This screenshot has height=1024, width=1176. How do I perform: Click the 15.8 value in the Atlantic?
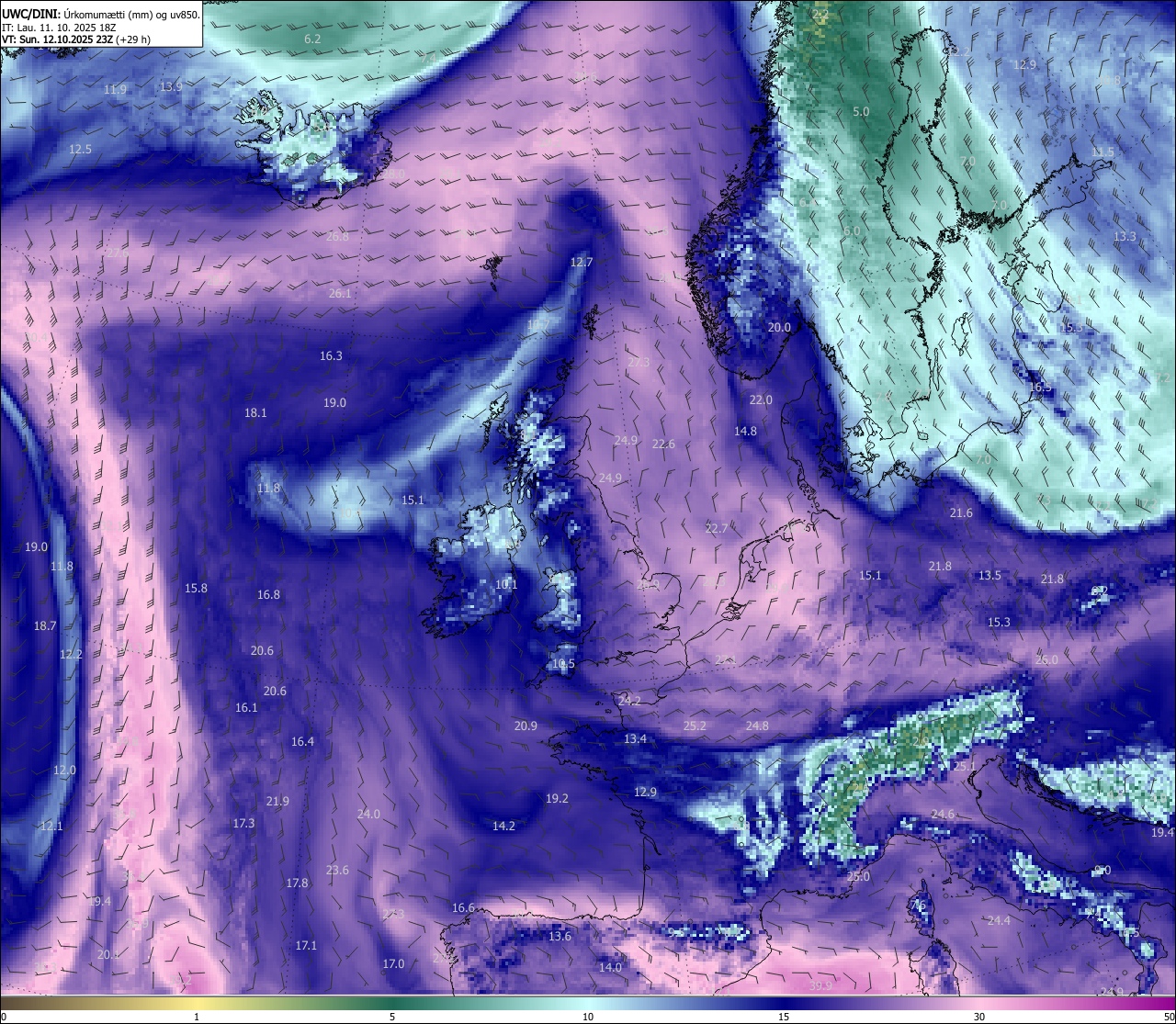pos(196,588)
